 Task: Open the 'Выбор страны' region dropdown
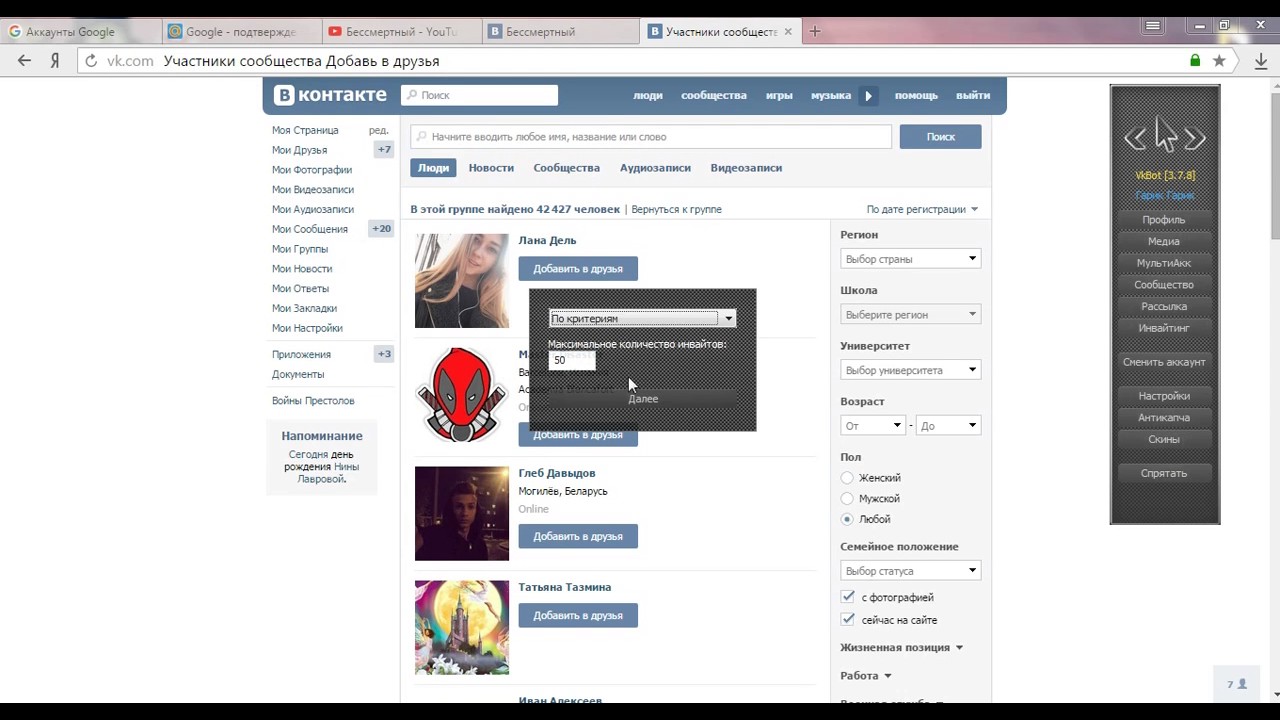pos(910,259)
